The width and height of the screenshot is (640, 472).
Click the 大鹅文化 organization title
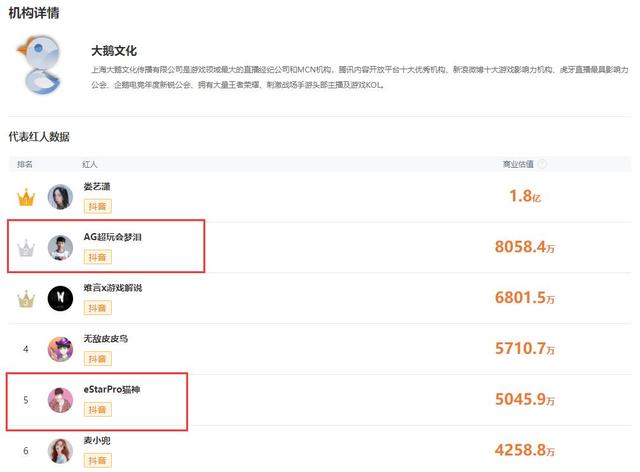pyautogui.click(x=113, y=50)
